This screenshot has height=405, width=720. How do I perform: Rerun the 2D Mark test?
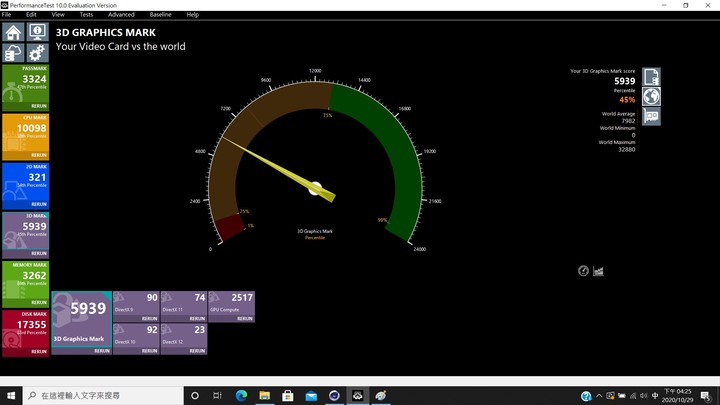point(39,204)
